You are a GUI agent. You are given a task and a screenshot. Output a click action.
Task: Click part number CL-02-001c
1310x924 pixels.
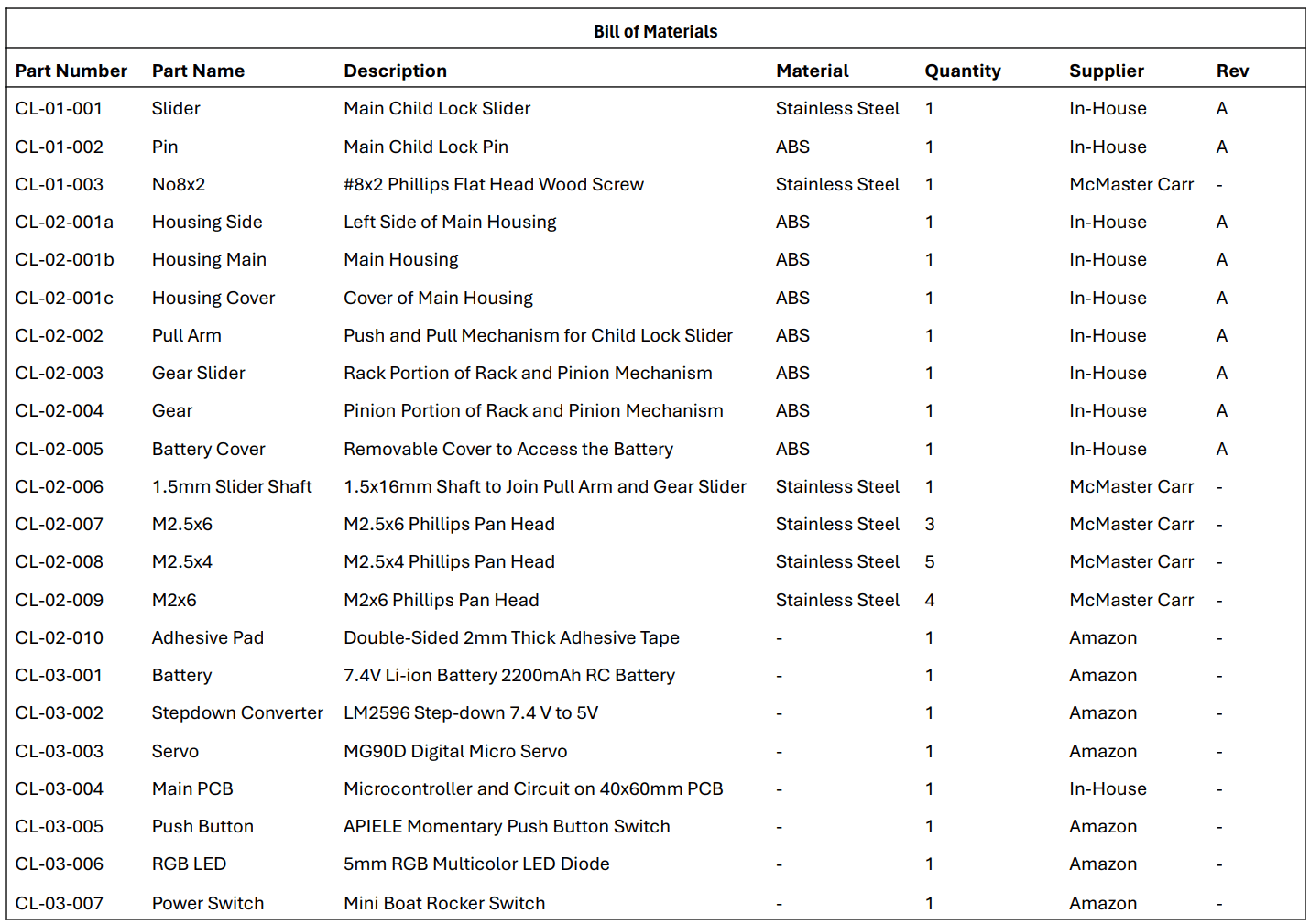(64, 298)
